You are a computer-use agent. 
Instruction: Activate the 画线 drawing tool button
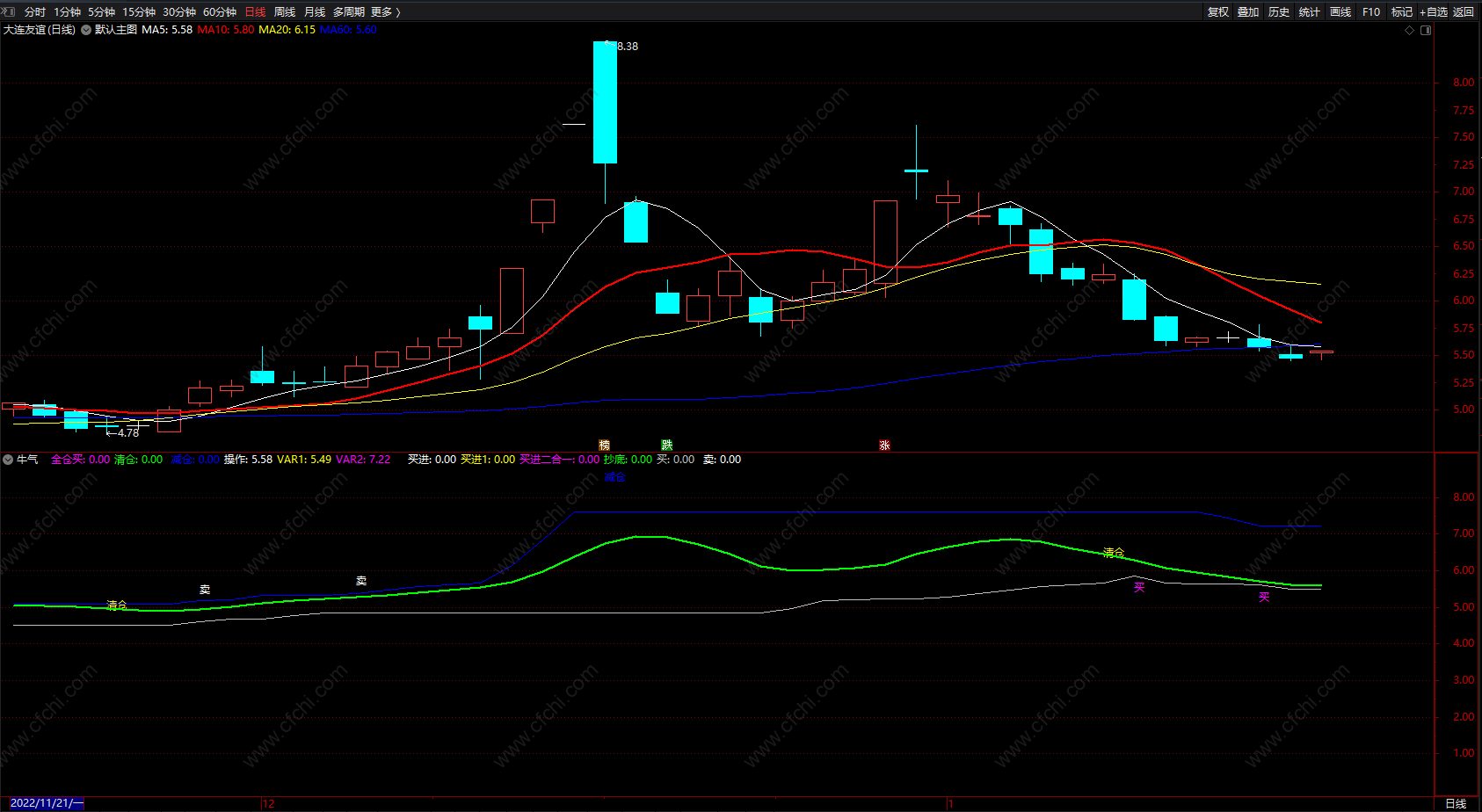pos(1340,12)
